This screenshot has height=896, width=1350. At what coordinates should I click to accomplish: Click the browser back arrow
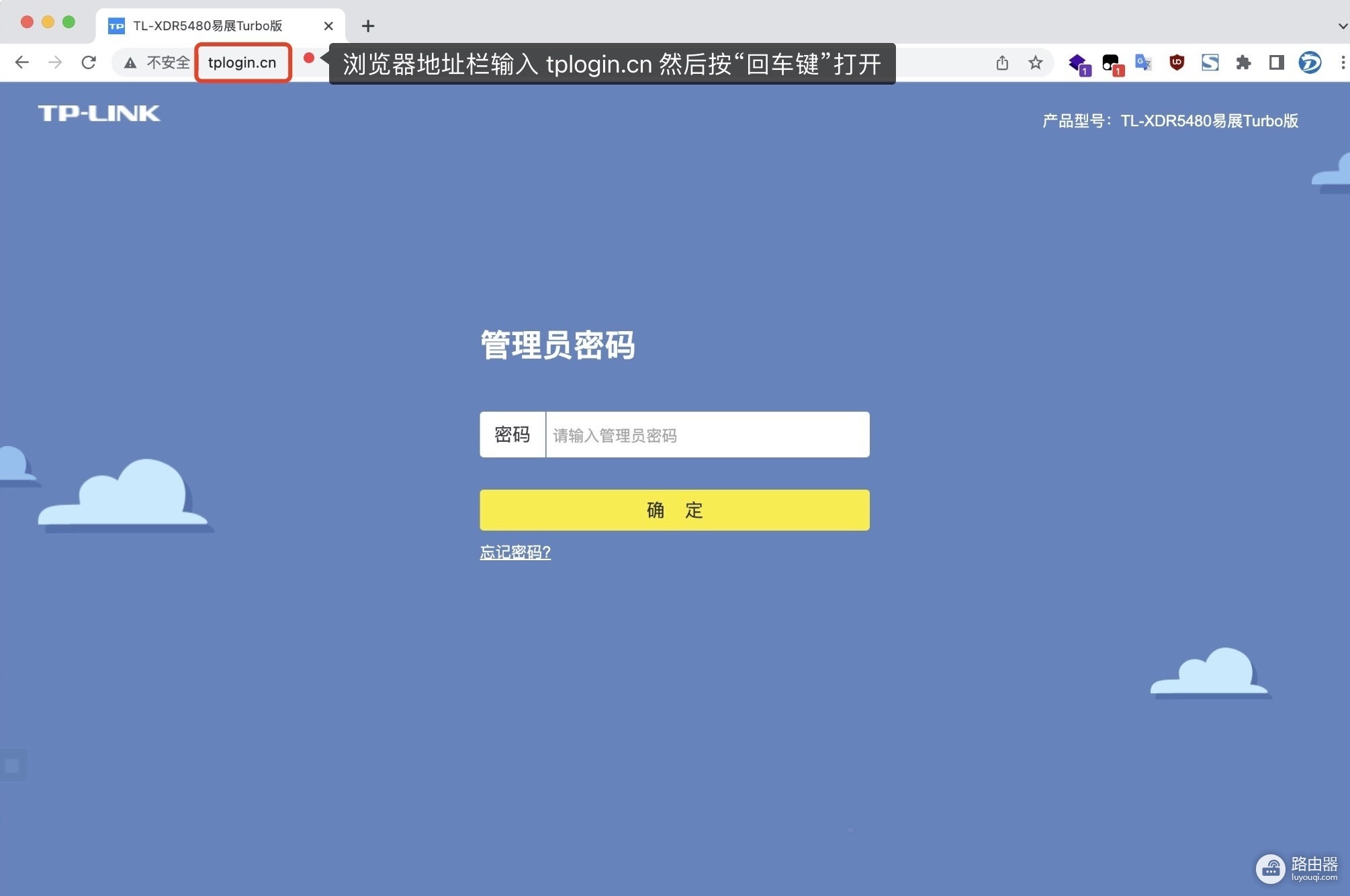pos(21,62)
